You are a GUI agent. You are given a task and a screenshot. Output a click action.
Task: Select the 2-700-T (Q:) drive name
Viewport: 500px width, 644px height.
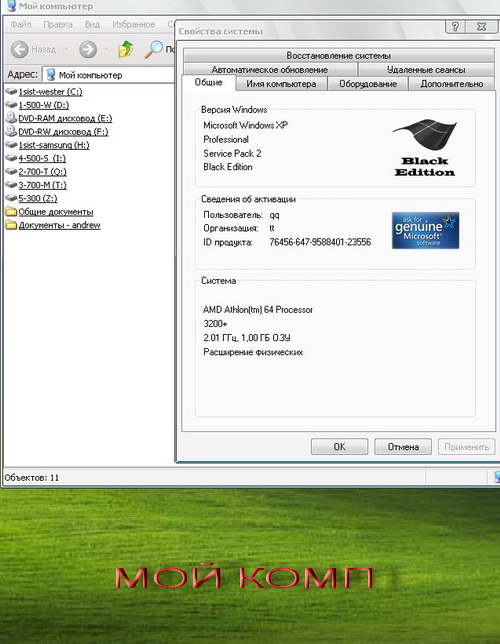pos(42,172)
